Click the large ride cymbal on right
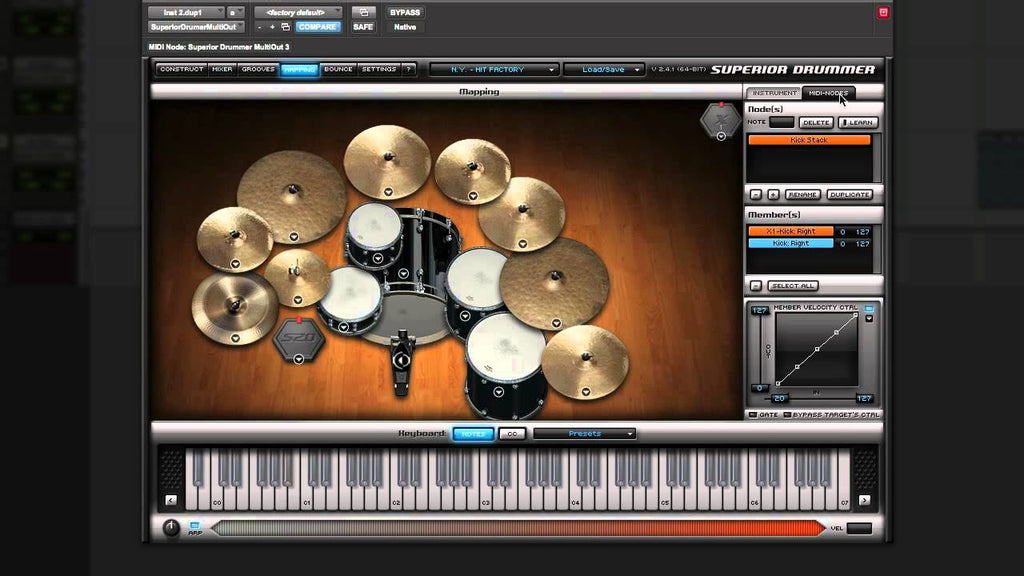1024x576 pixels. pos(554,282)
